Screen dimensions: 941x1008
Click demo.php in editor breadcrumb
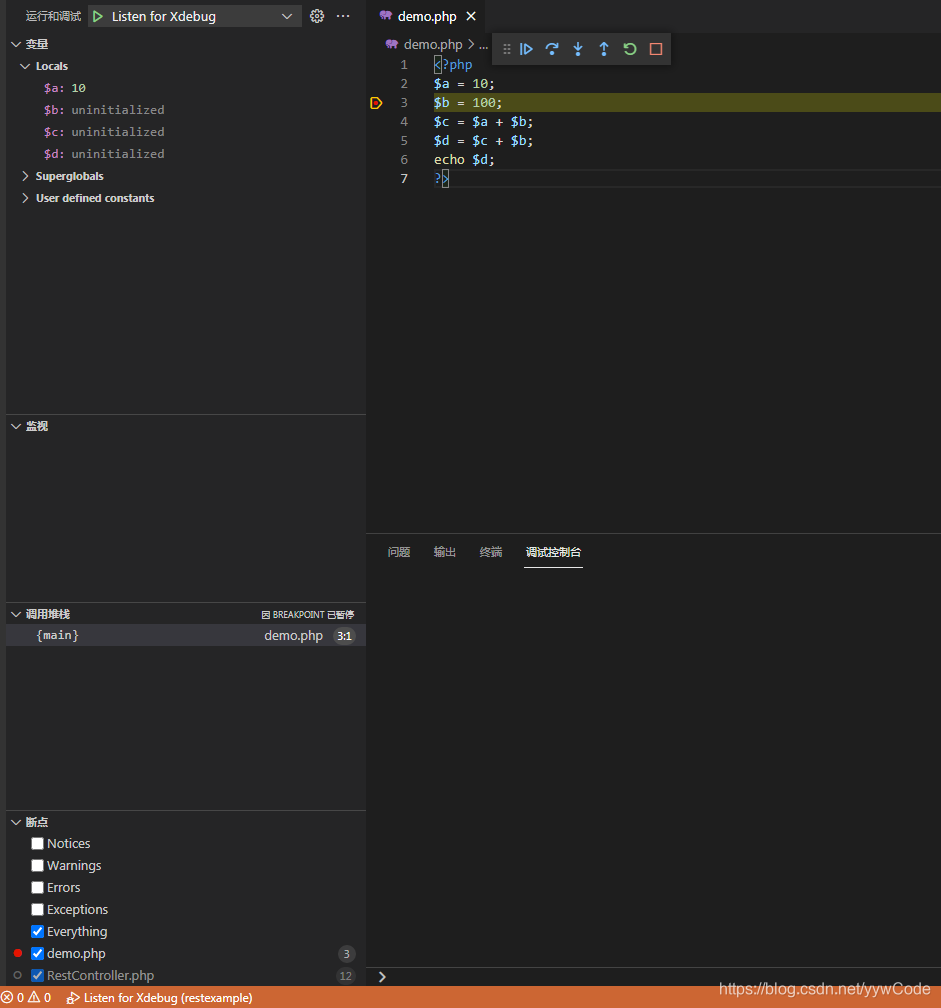(433, 44)
